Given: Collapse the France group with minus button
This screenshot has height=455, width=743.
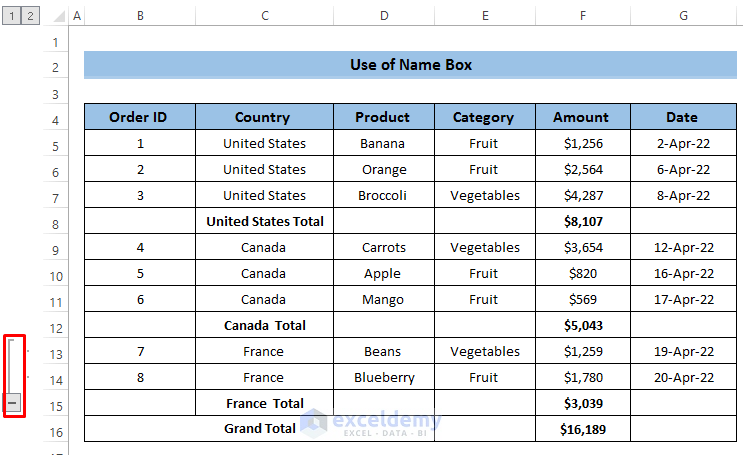Looking at the screenshot, I should click(13, 402).
